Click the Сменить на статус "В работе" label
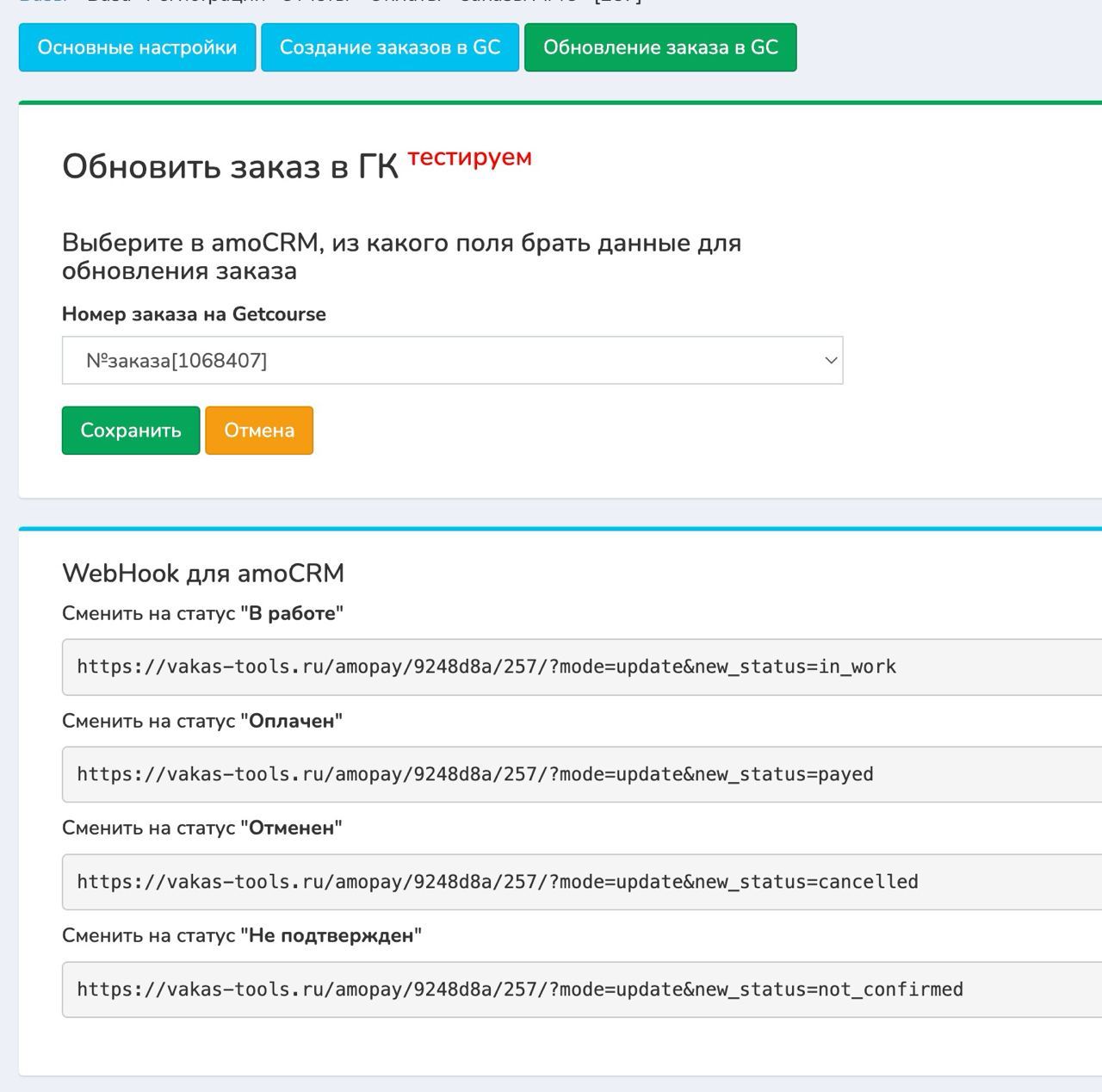Screen dimensions: 1102x1092 click(202, 614)
